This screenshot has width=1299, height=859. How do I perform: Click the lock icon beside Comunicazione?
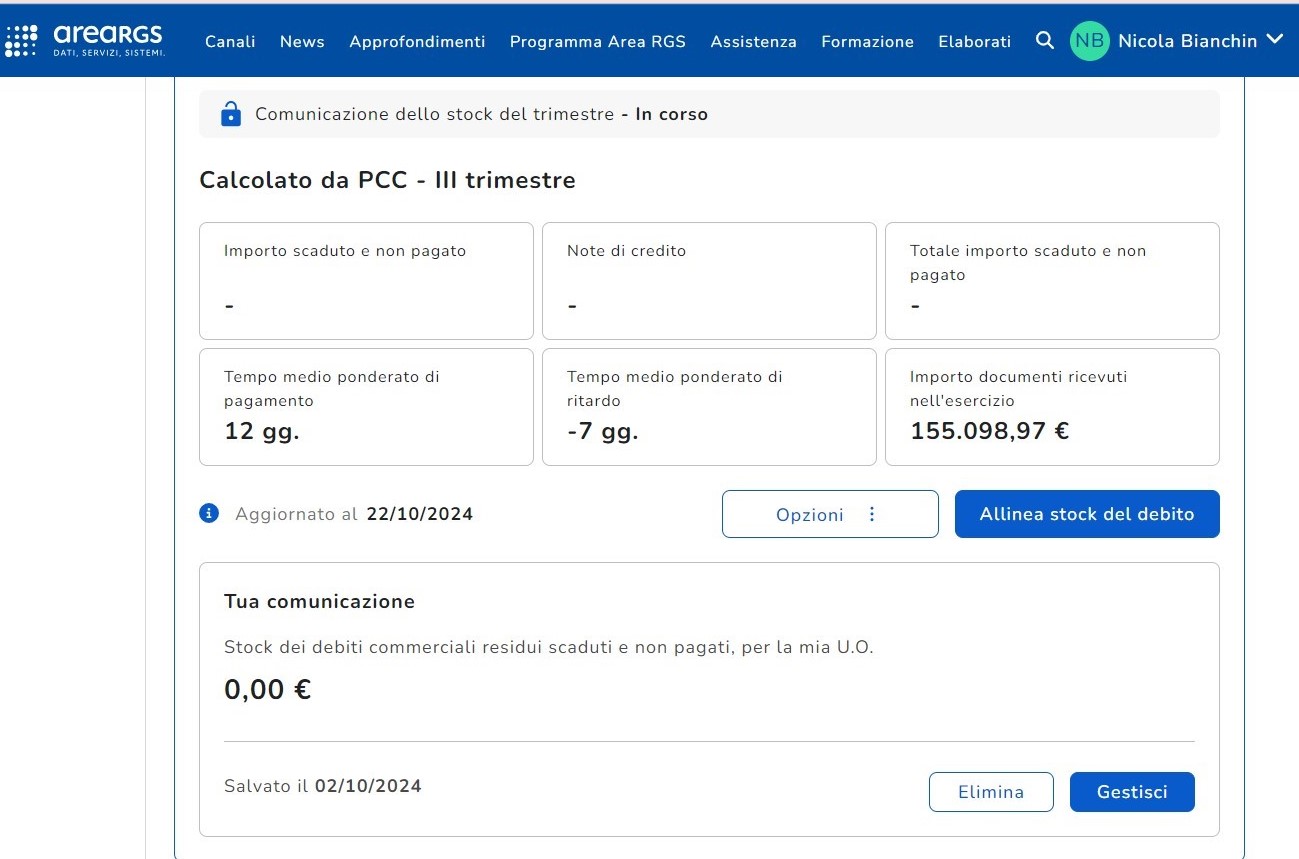click(x=231, y=114)
